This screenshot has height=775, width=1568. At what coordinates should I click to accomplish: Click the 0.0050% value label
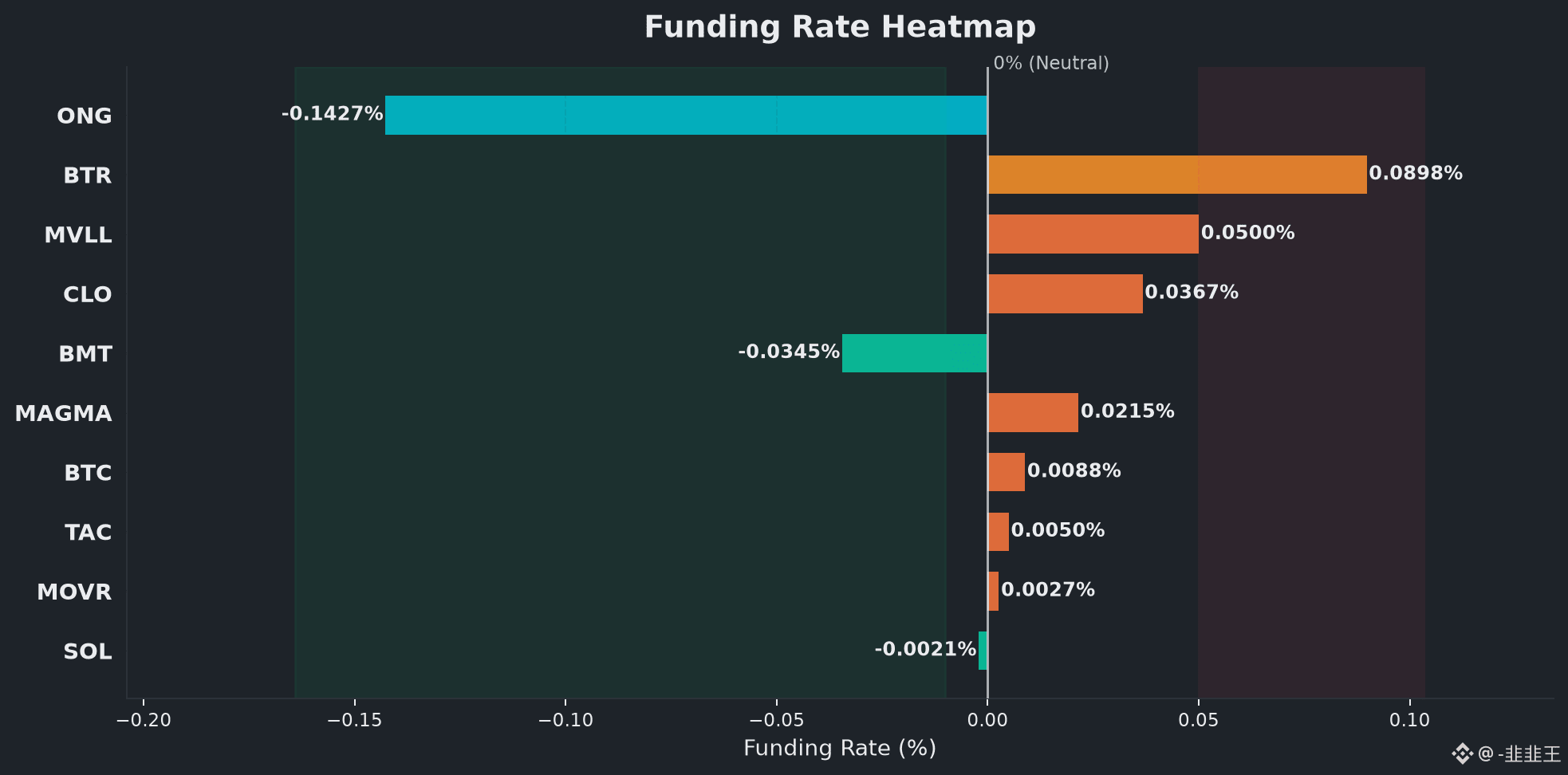point(1058,530)
